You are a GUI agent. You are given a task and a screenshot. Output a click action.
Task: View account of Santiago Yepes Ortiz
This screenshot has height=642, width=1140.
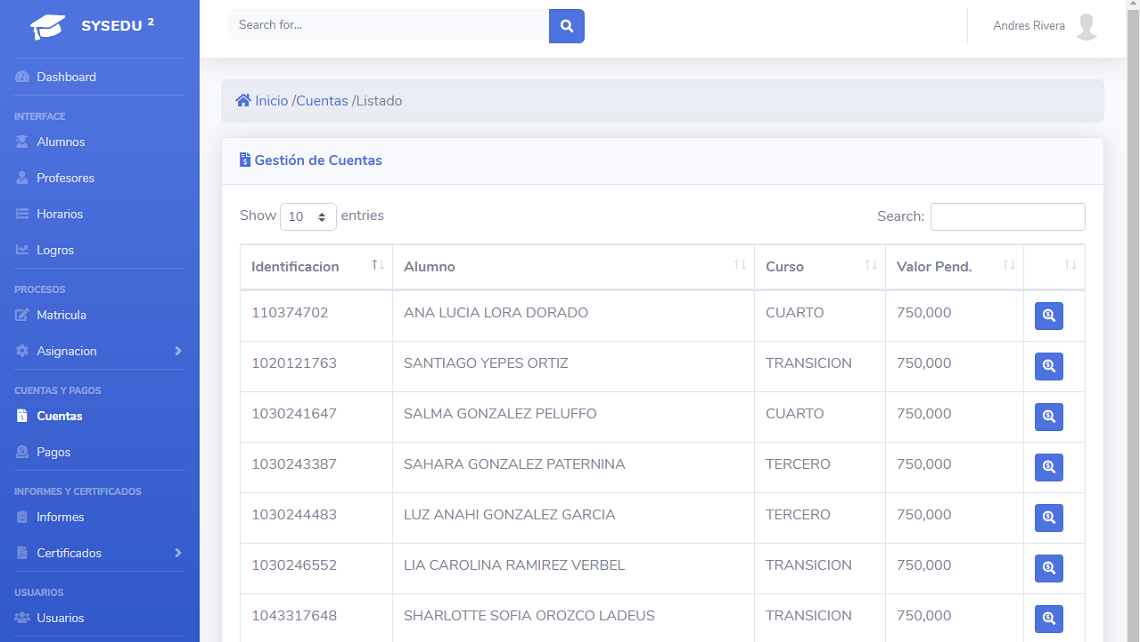point(1048,366)
